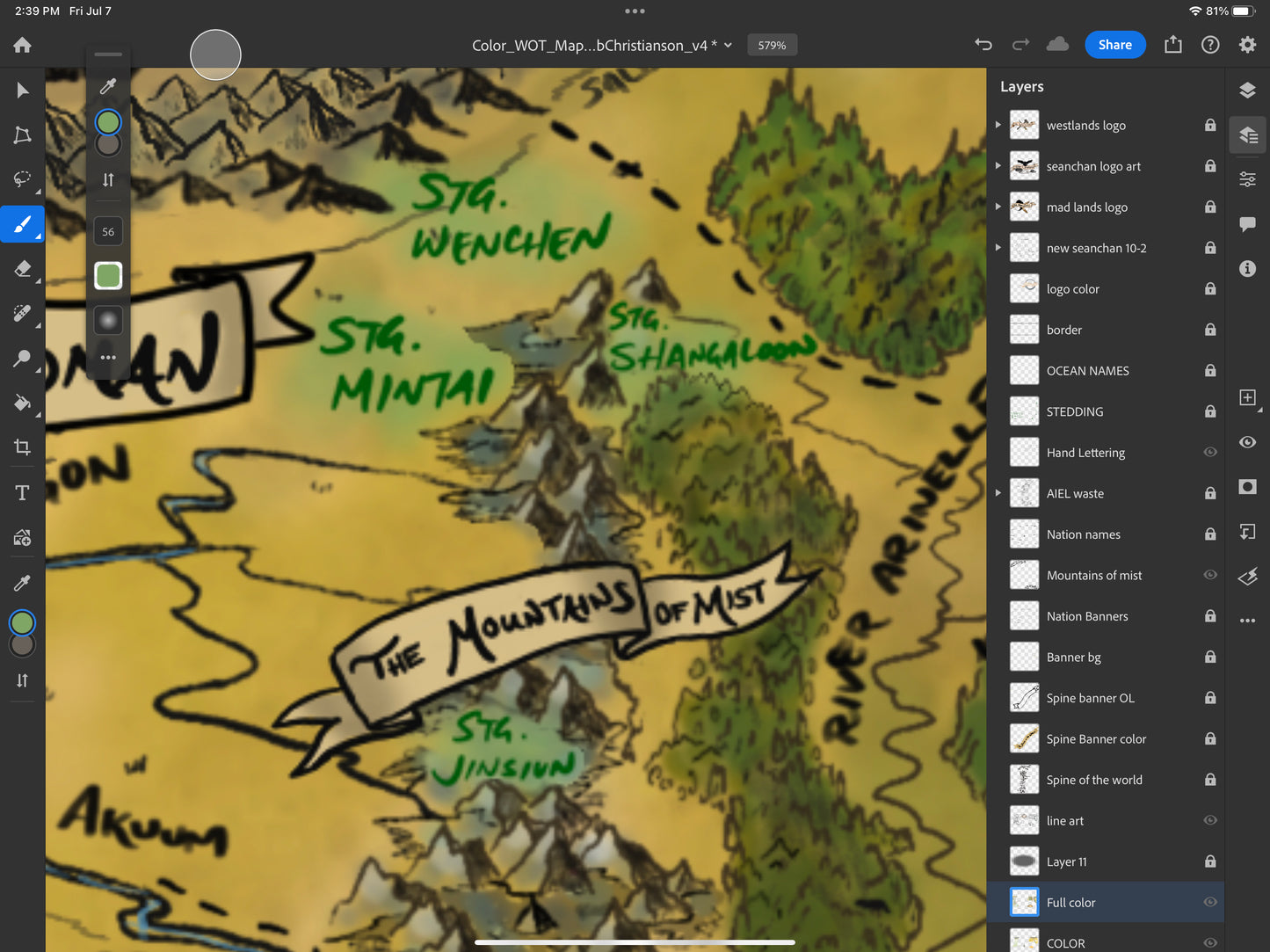Select the STEDDING layer
Viewport: 1270px width, 952px height.
[1074, 411]
